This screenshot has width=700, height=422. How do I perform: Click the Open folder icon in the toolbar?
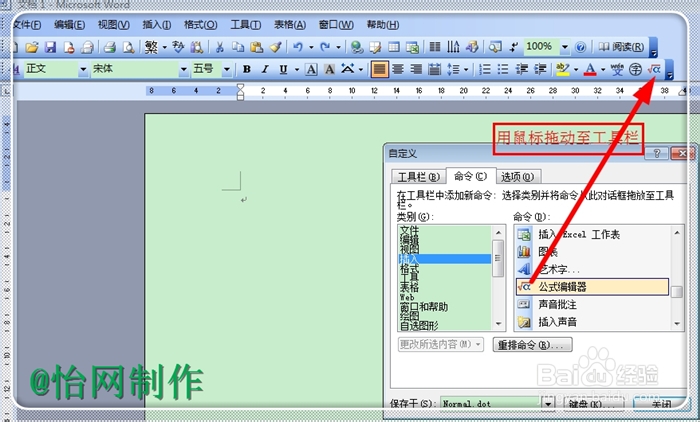pyautogui.click(x=32, y=47)
